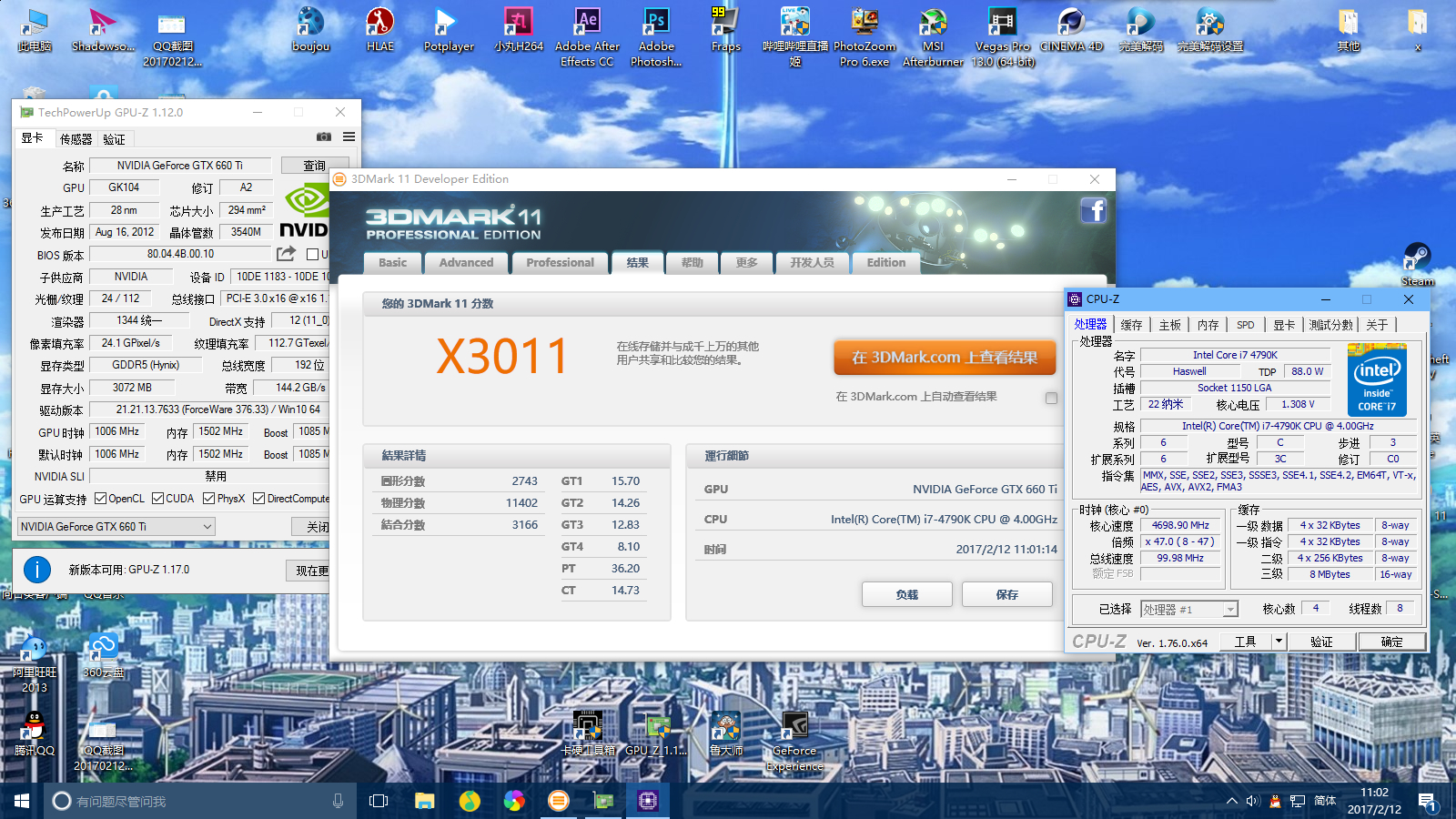Image resolution: width=1456 pixels, height=819 pixels.
Task: Open the Potplayer desktop shortcut
Action: tap(449, 30)
